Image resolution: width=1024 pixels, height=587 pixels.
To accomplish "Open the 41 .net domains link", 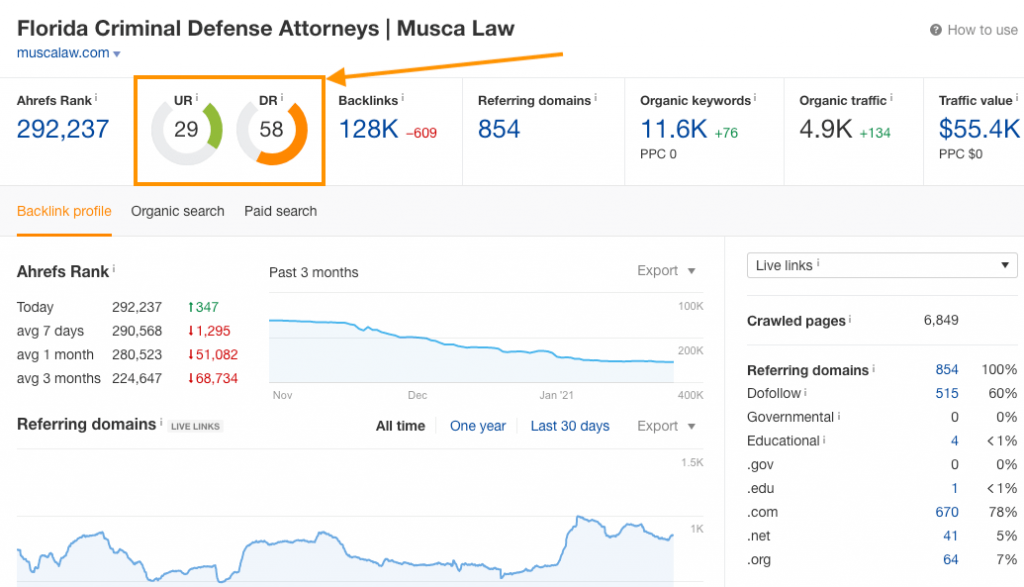I will pos(951,536).
